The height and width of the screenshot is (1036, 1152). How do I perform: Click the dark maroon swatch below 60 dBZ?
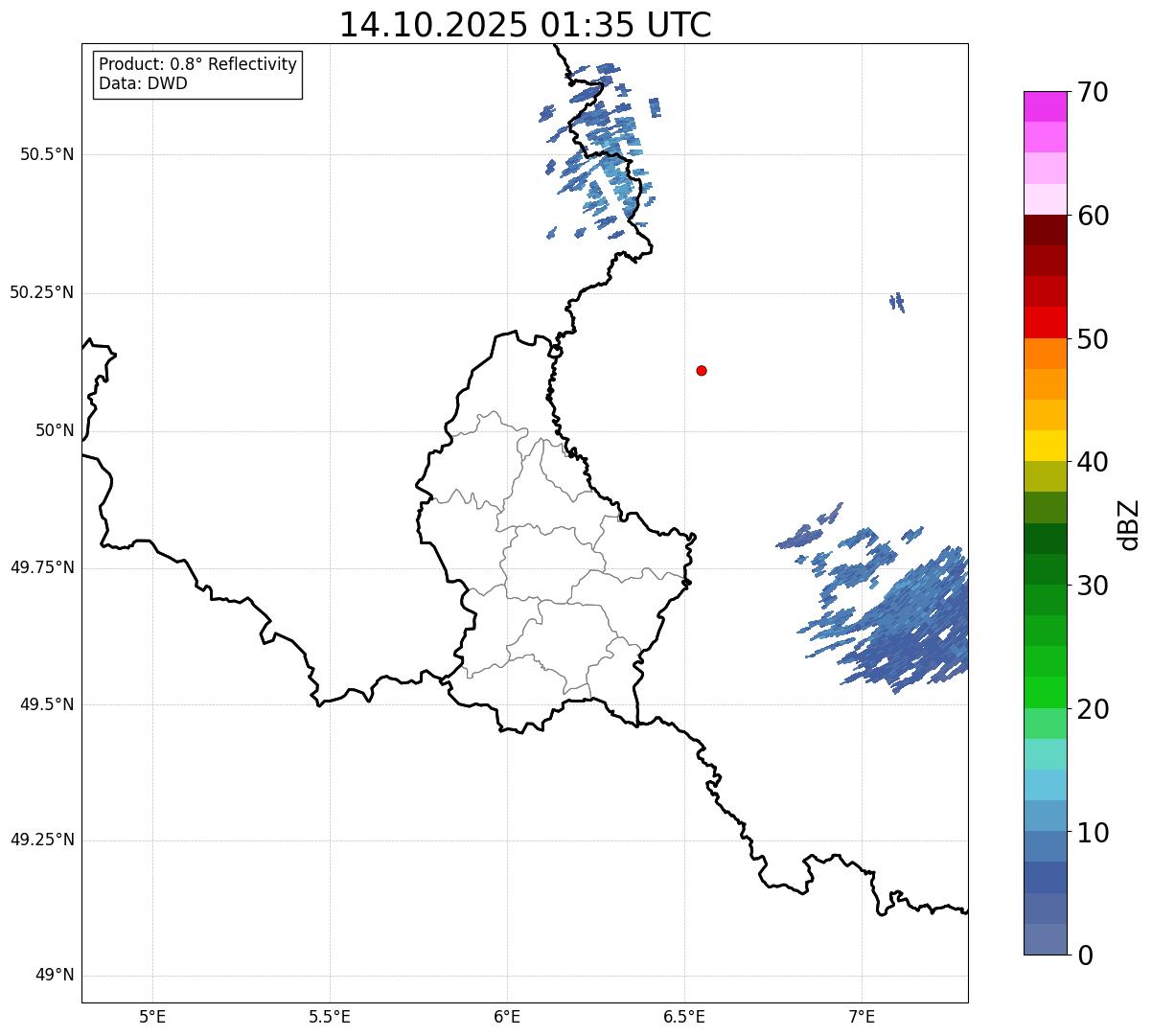pyautogui.click(x=1046, y=230)
